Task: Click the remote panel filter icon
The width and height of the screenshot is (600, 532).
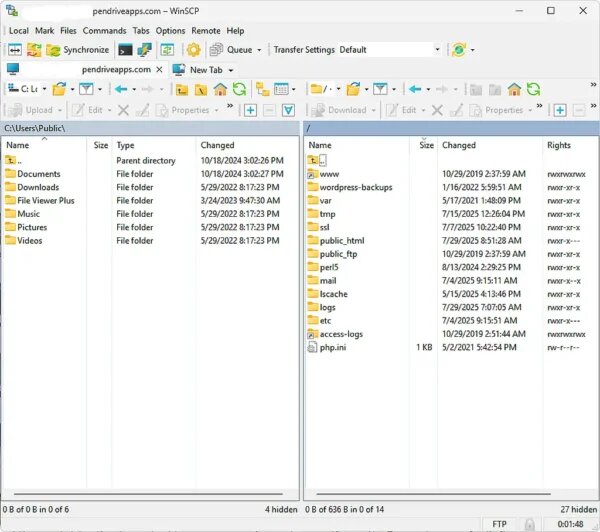Action: tap(380, 90)
